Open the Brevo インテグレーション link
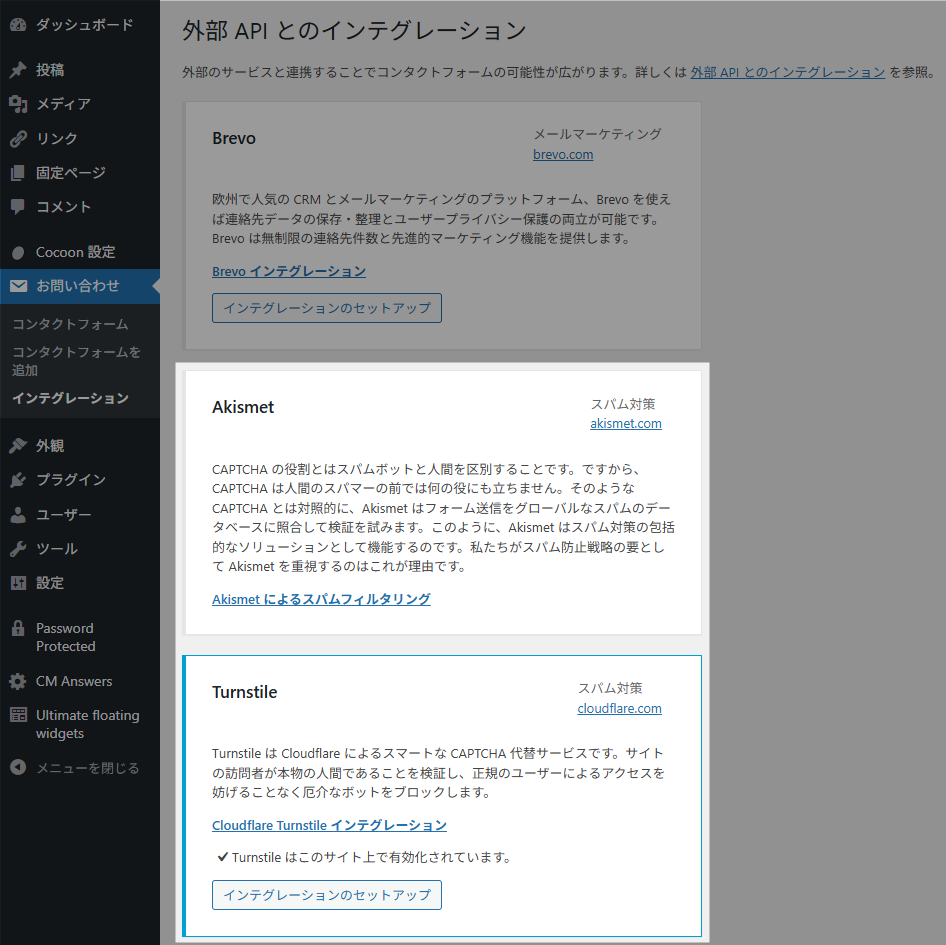The height and width of the screenshot is (945, 946). click(288, 272)
